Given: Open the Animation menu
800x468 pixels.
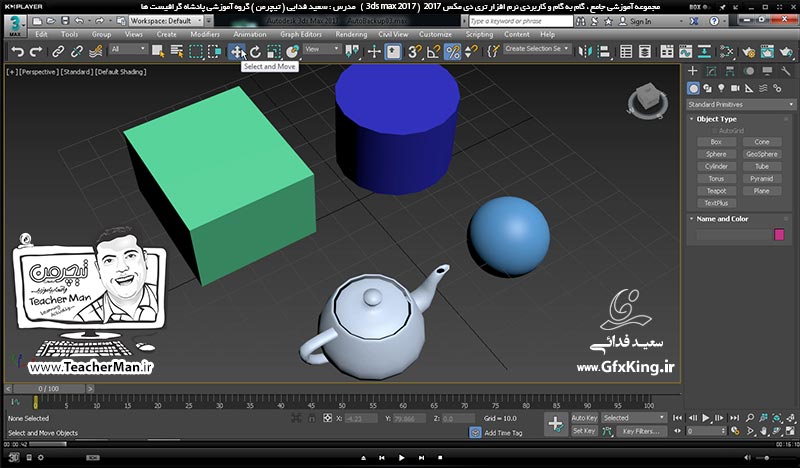Looking at the screenshot, I should (x=250, y=34).
